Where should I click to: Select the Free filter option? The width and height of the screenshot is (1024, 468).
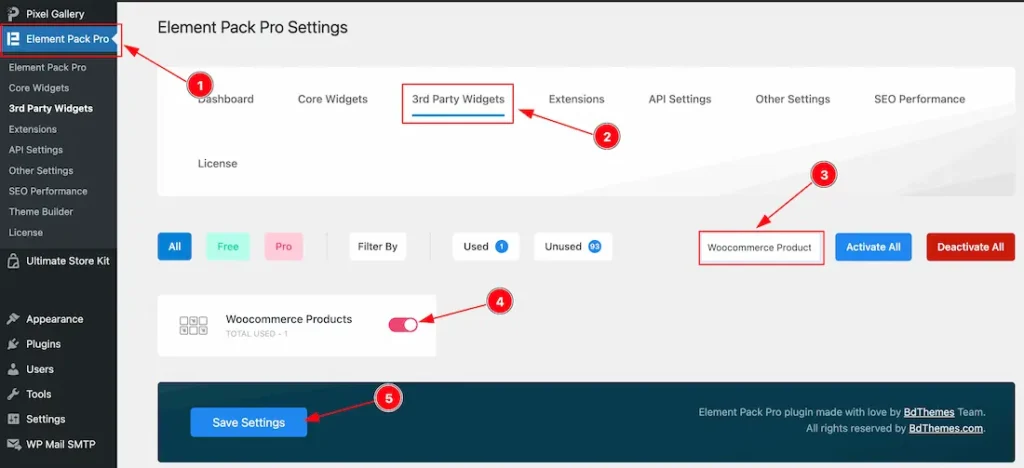point(228,247)
